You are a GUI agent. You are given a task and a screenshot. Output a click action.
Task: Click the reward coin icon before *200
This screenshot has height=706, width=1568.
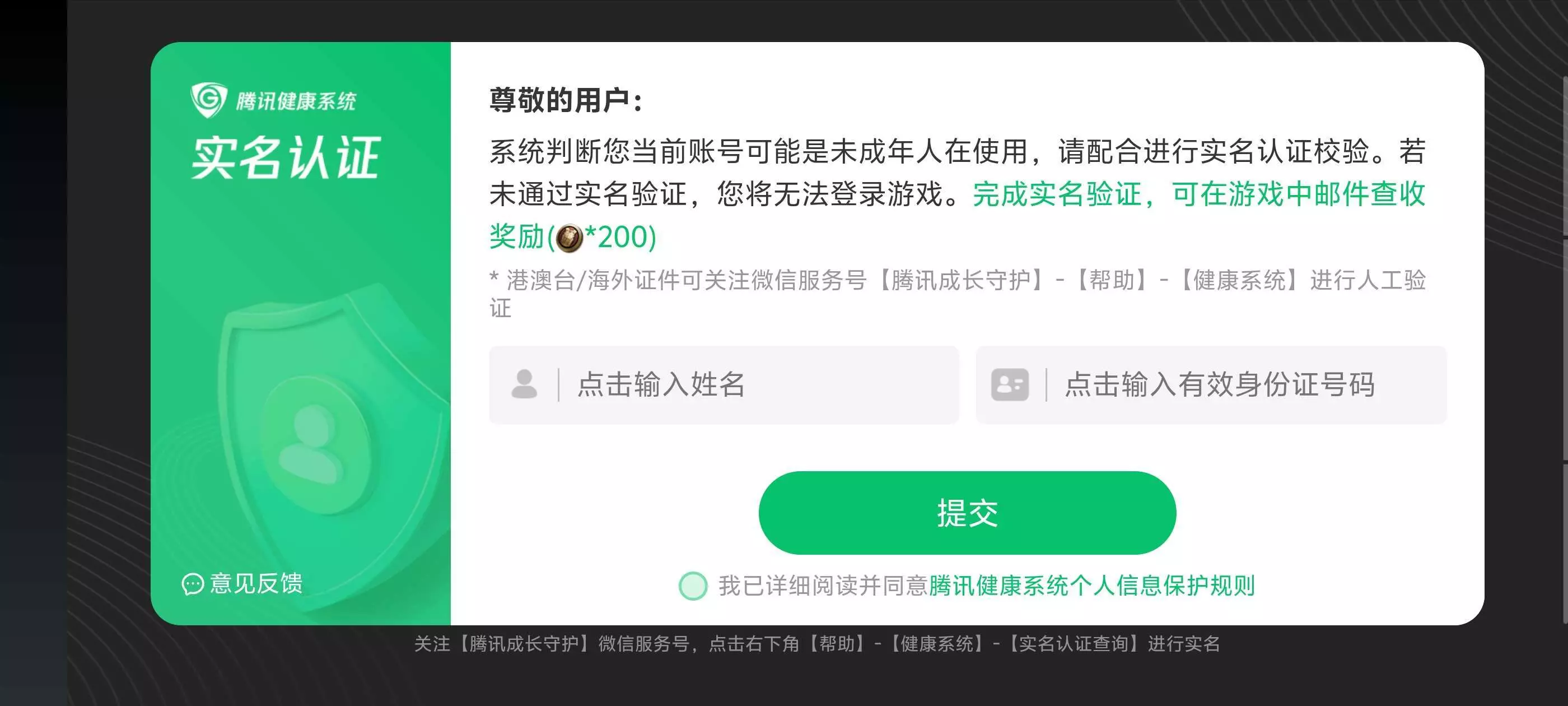click(569, 238)
